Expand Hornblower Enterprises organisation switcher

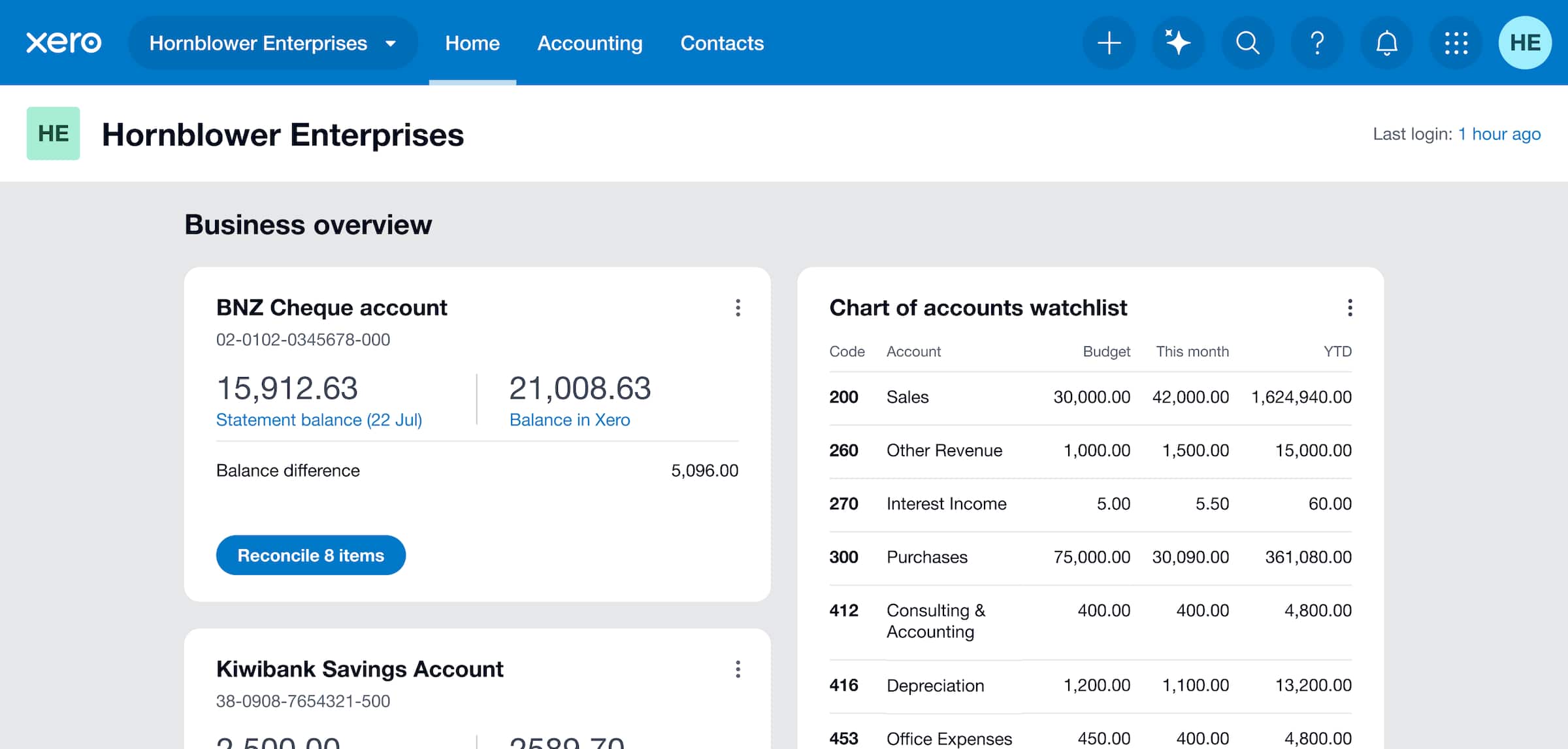(x=272, y=43)
